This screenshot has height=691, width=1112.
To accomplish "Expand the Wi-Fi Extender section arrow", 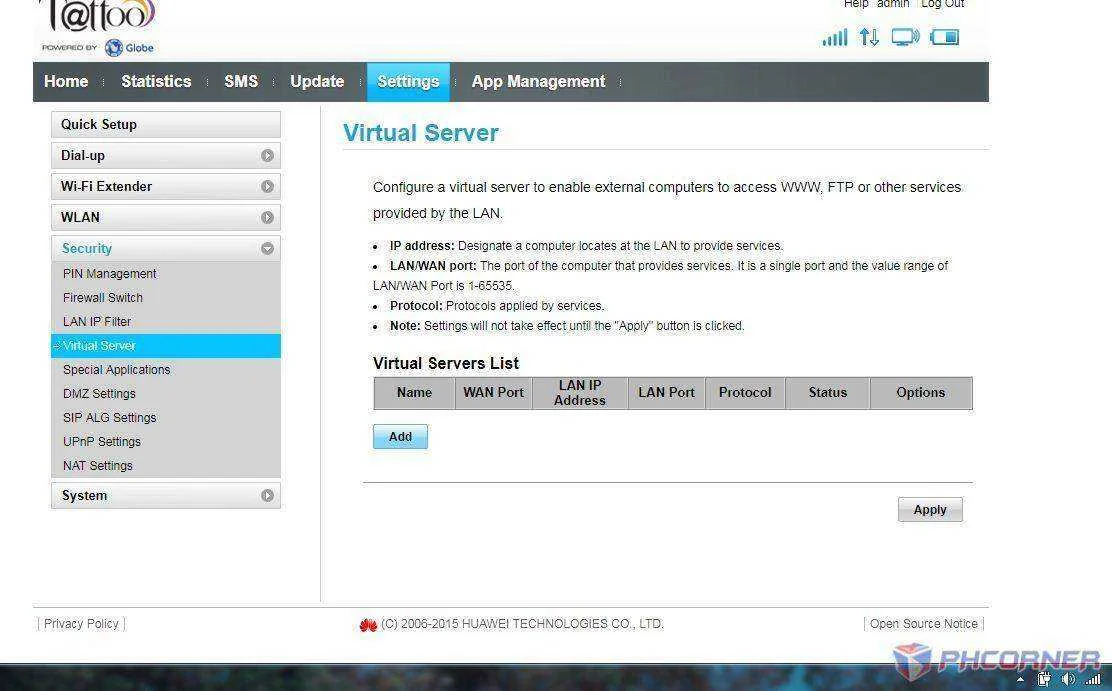I will click(x=267, y=187).
